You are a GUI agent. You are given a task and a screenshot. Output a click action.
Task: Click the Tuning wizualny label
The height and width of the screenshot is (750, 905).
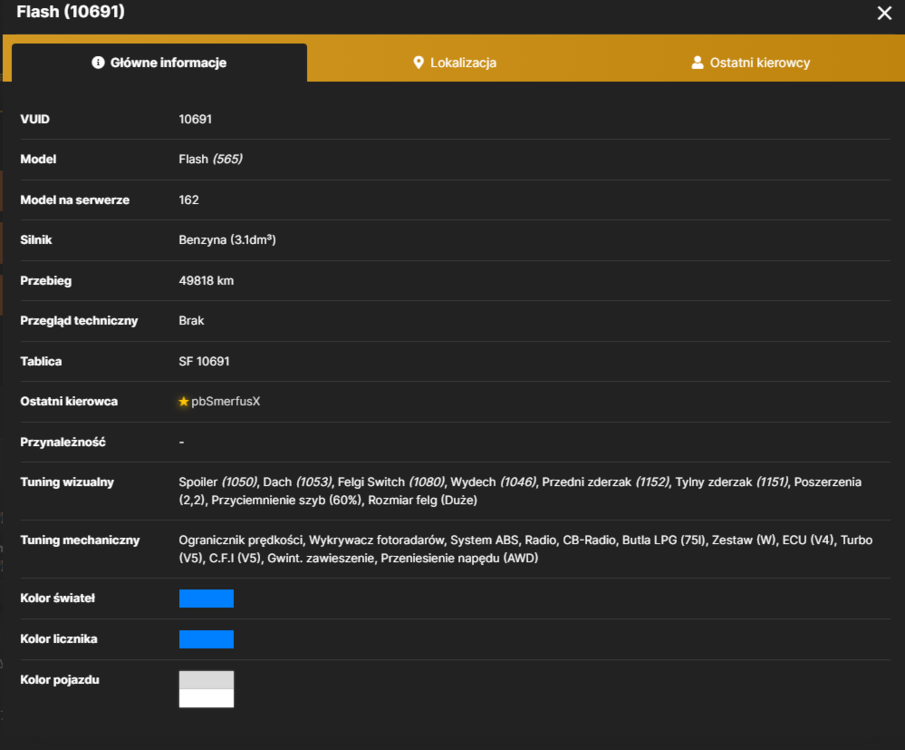67,482
